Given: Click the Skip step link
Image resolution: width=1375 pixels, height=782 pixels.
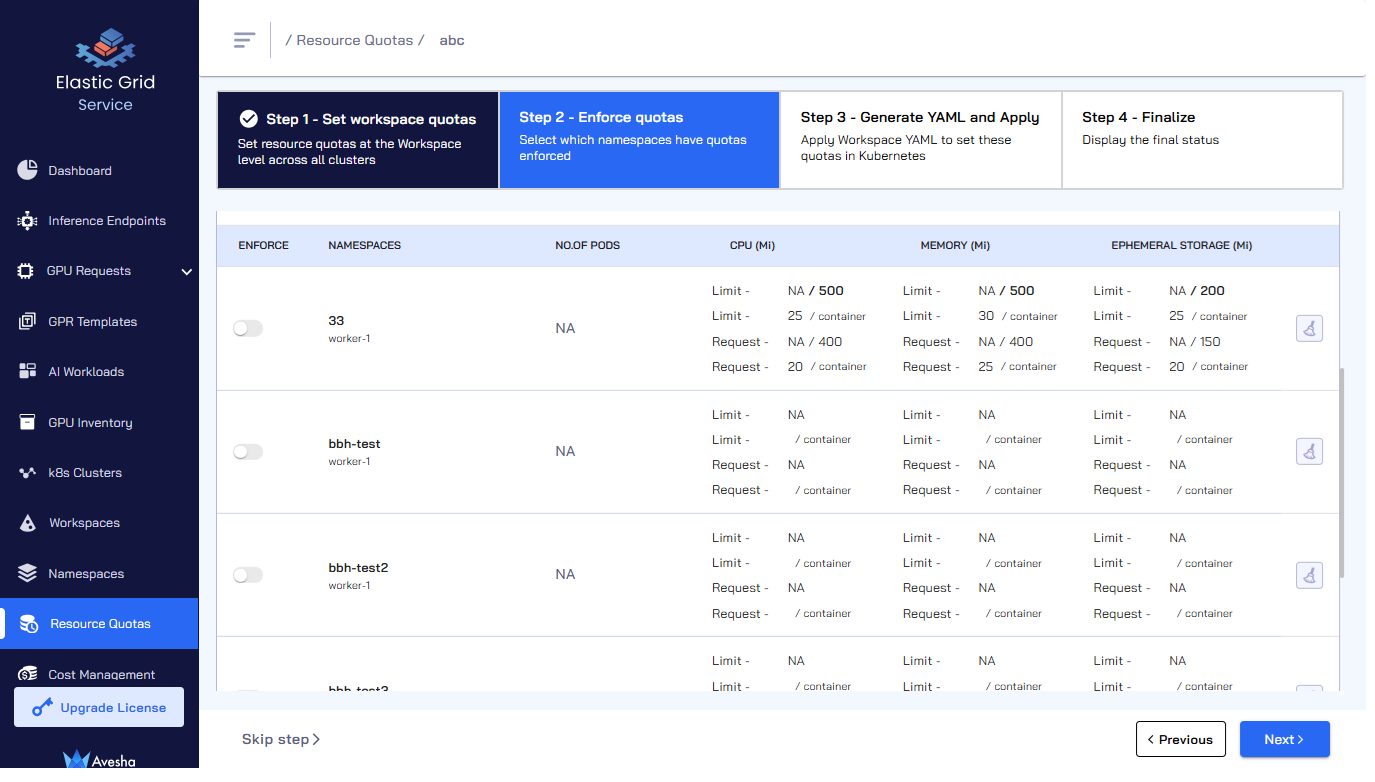Looking at the screenshot, I should click(280, 740).
